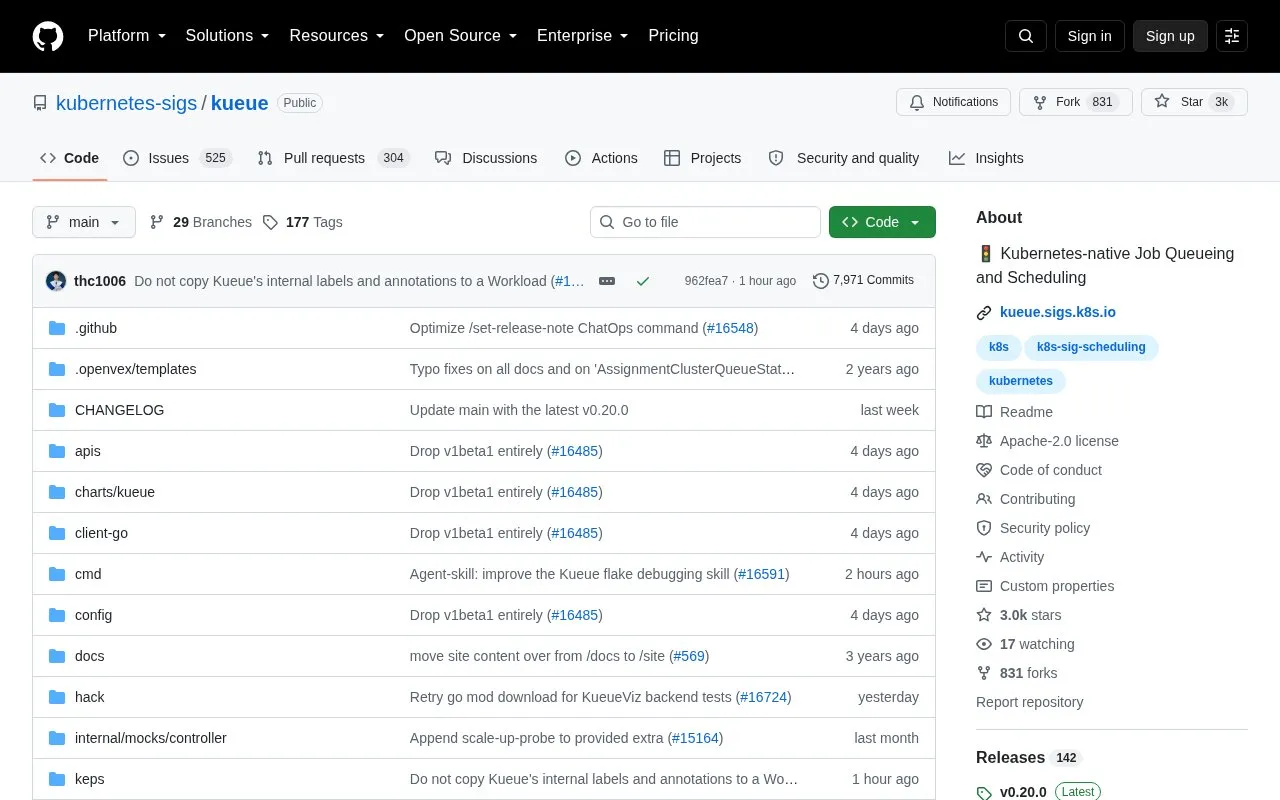Open the Solutions dropdown menu

pos(227,36)
